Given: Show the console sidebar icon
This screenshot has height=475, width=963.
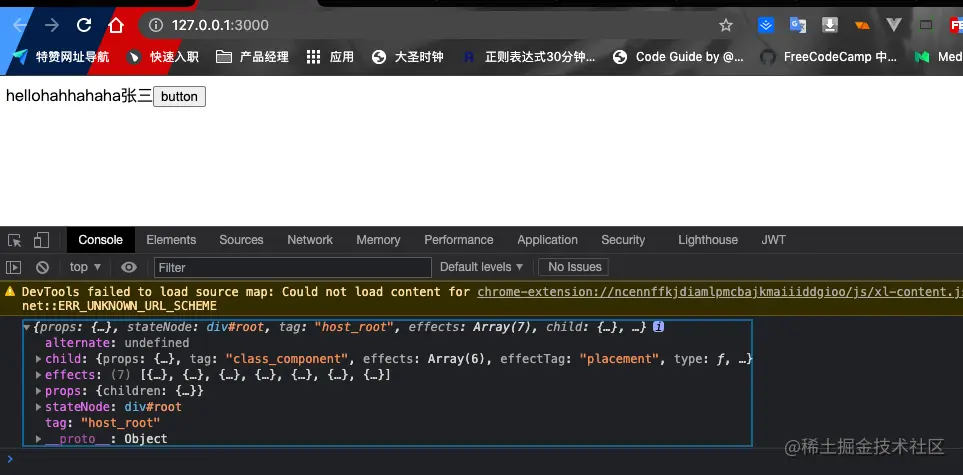Looking at the screenshot, I should (x=14, y=267).
